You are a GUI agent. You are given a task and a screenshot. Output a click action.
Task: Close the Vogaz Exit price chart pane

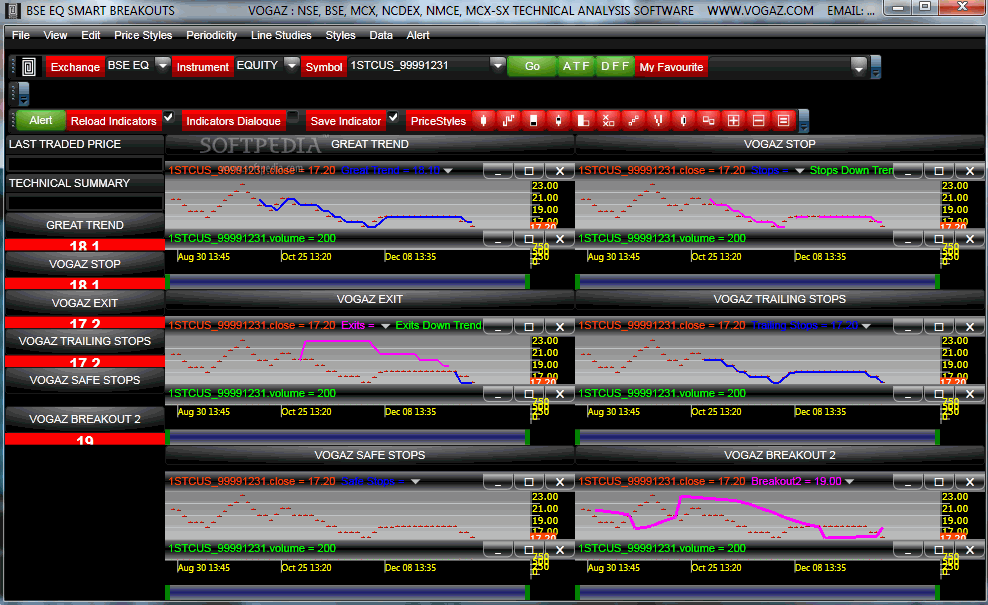pos(560,326)
